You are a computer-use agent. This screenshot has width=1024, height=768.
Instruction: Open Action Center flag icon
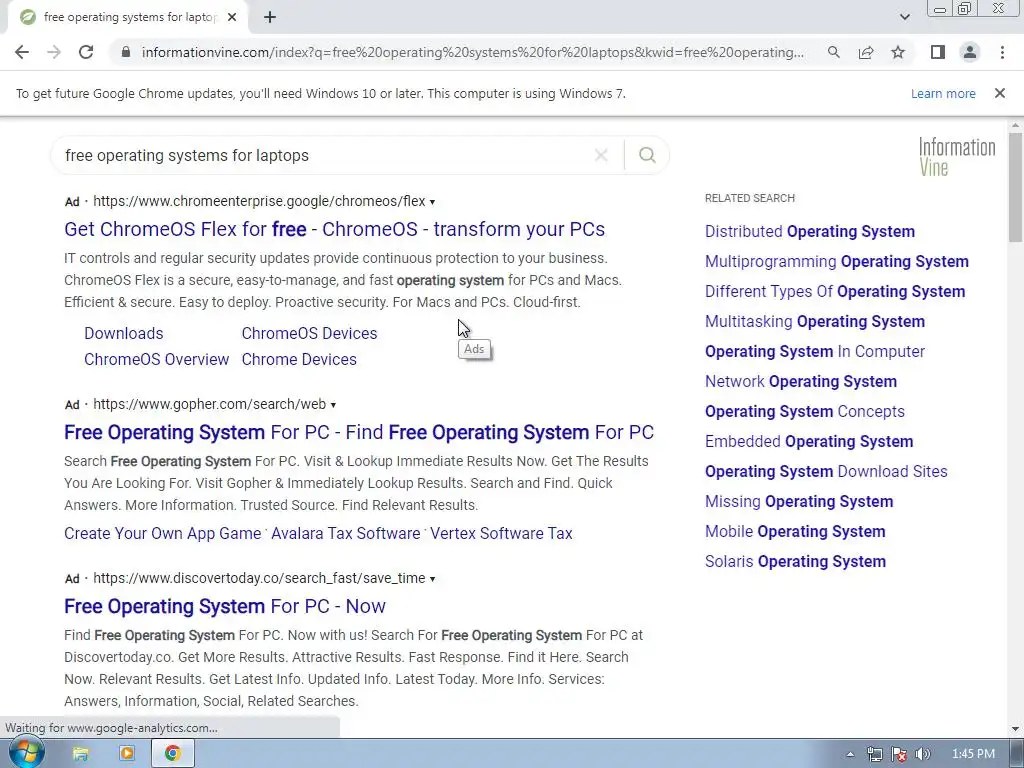coord(899,754)
